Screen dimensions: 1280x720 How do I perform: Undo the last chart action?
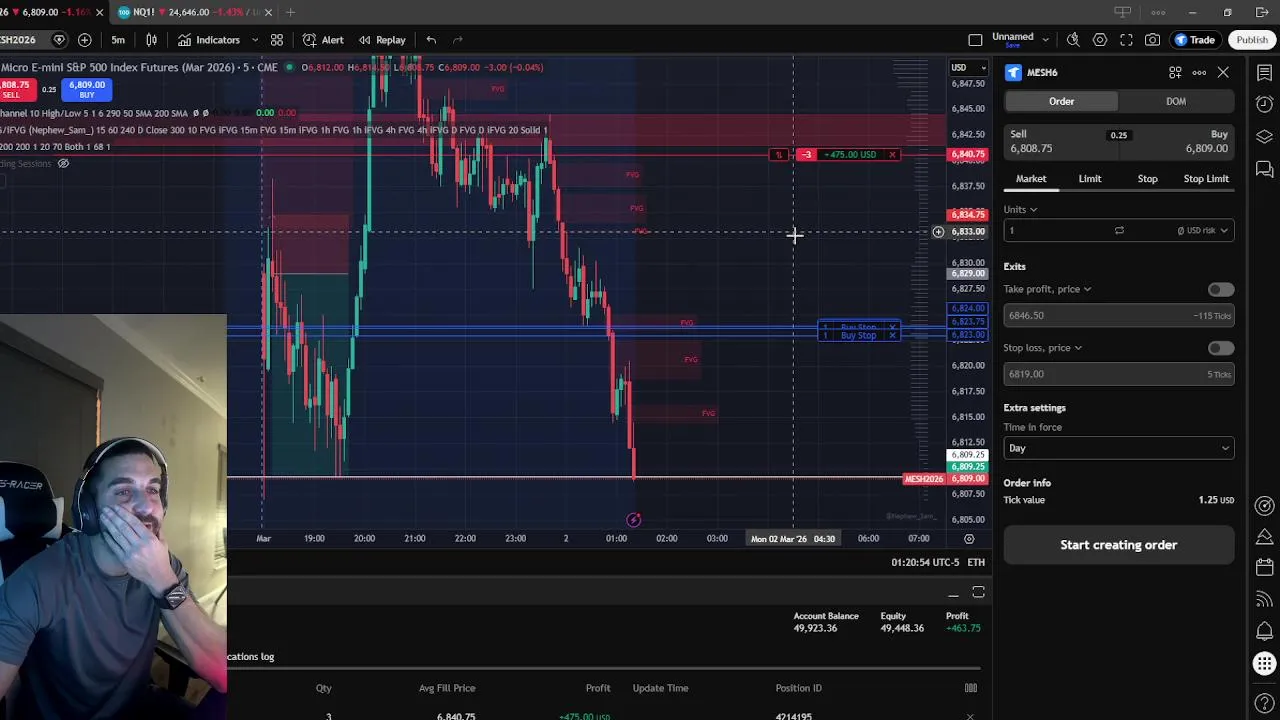point(431,40)
